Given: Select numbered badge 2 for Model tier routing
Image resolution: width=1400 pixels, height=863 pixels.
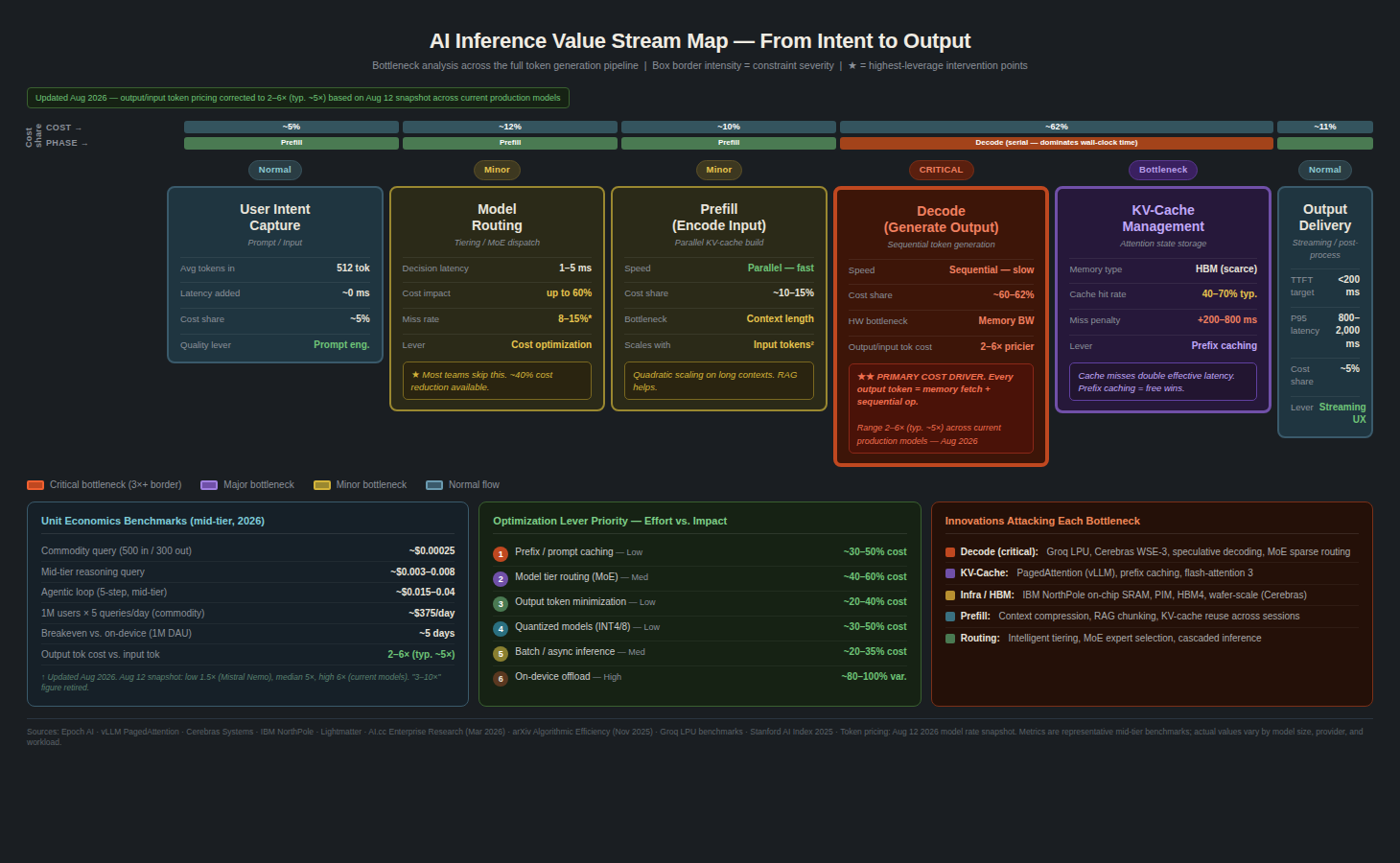Looking at the screenshot, I should pyautogui.click(x=501, y=579).
